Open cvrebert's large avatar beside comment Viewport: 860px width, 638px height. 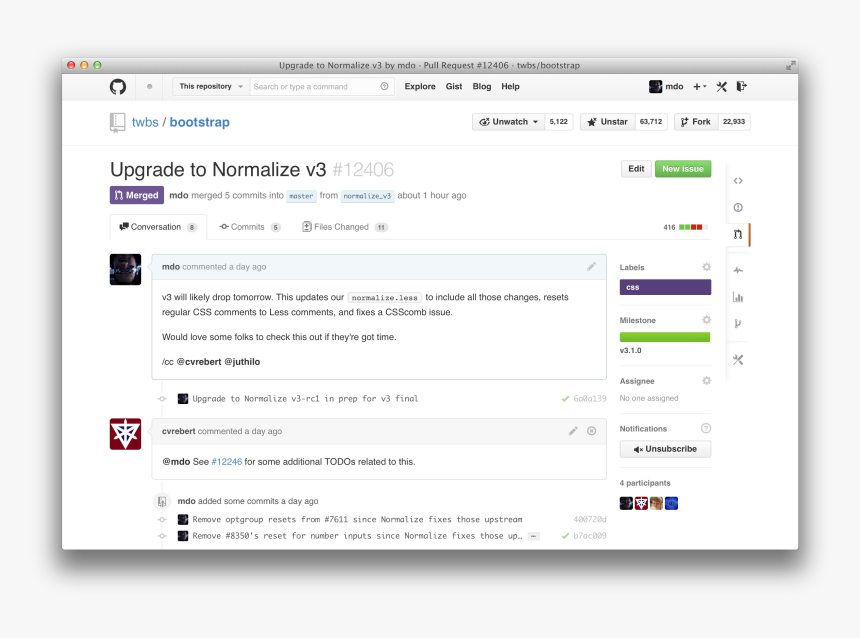coord(125,434)
